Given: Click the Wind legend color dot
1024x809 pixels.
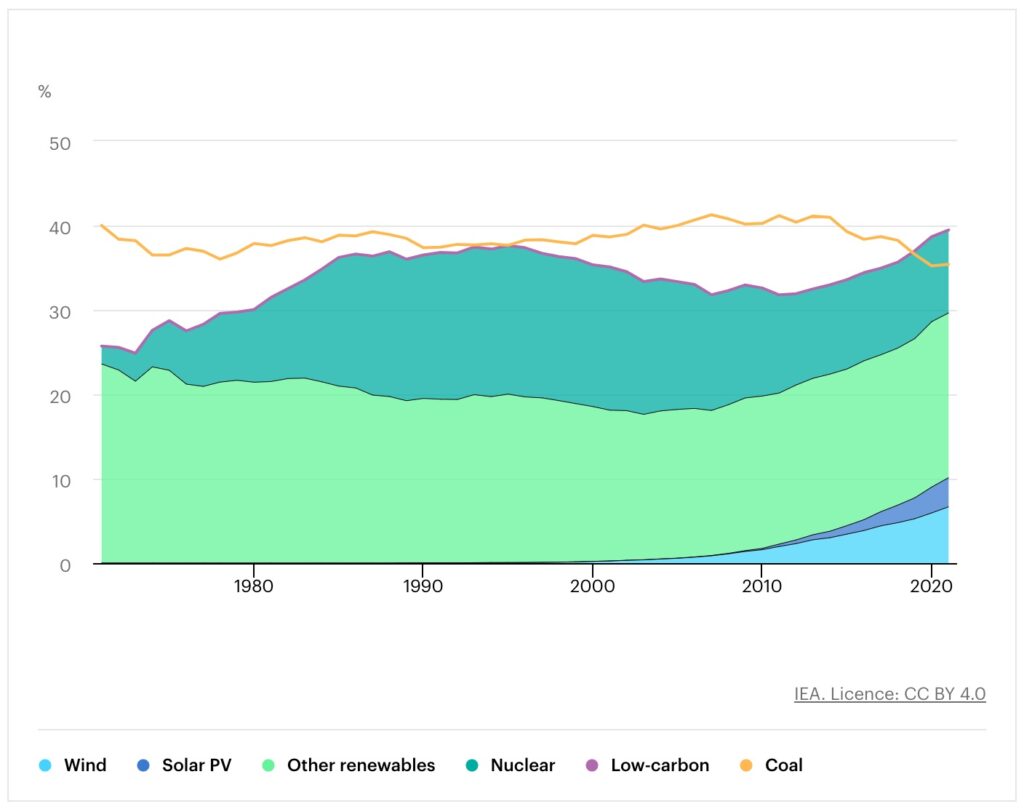Looking at the screenshot, I should [46, 766].
